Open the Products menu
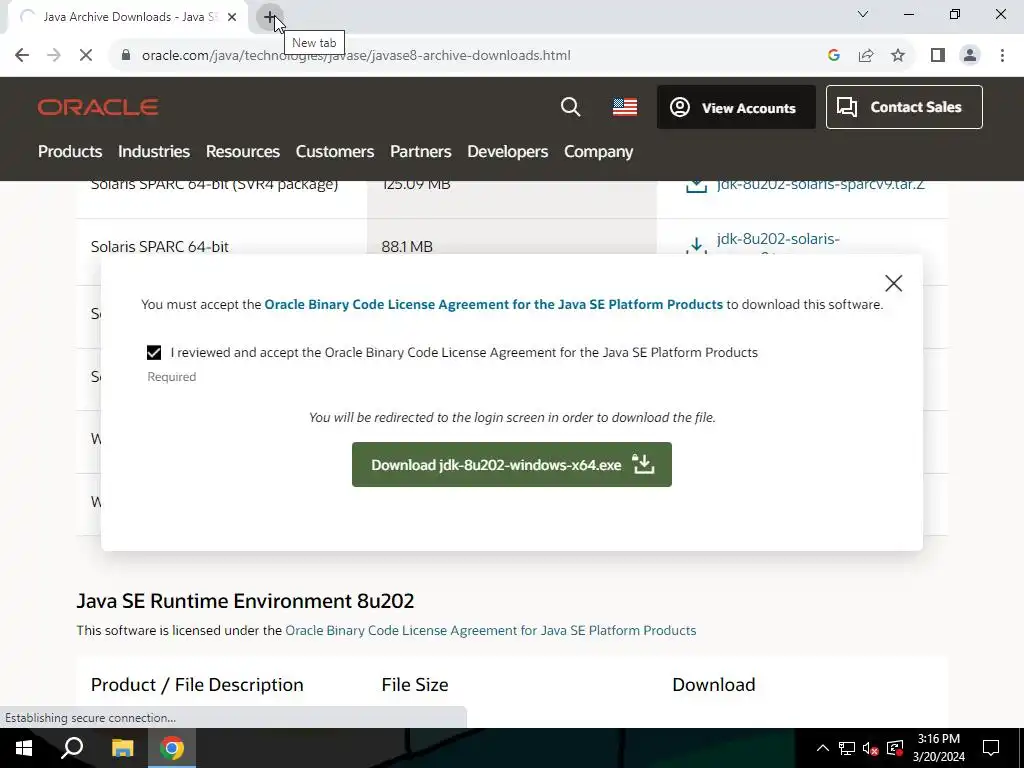Viewport: 1024px width, 768px height. pyautogui.click(x=70, y=152)
